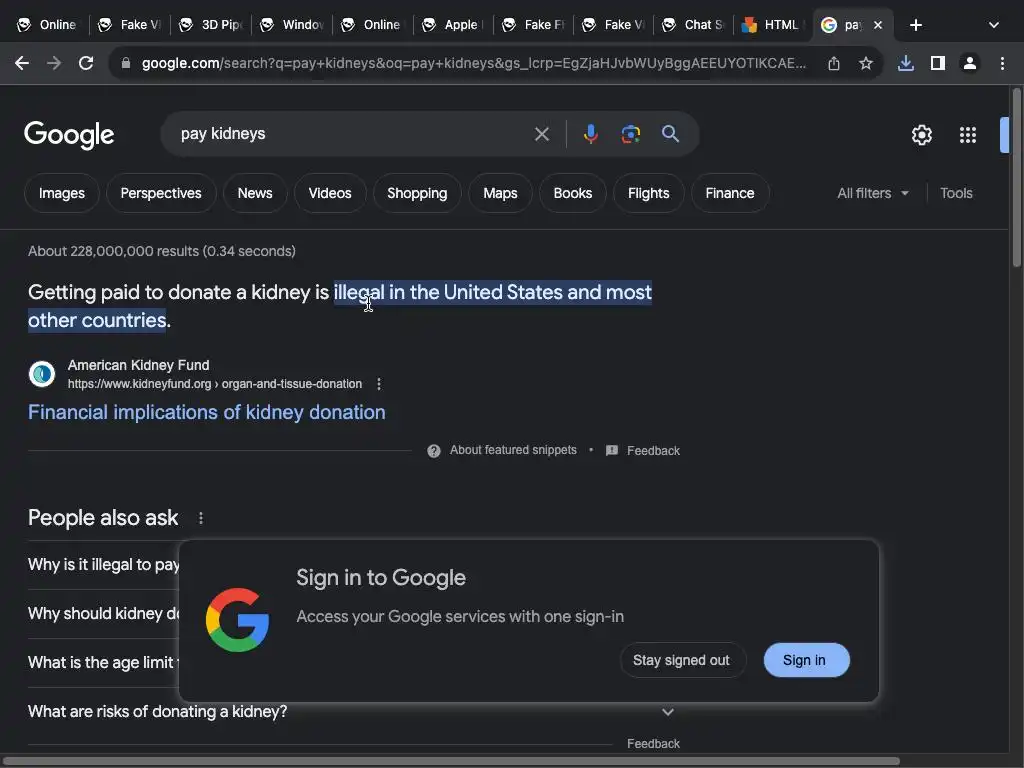Open Chrome three-dot menu
Viewport: 1024px width, 768px height.
click(x=1002, y=63)
